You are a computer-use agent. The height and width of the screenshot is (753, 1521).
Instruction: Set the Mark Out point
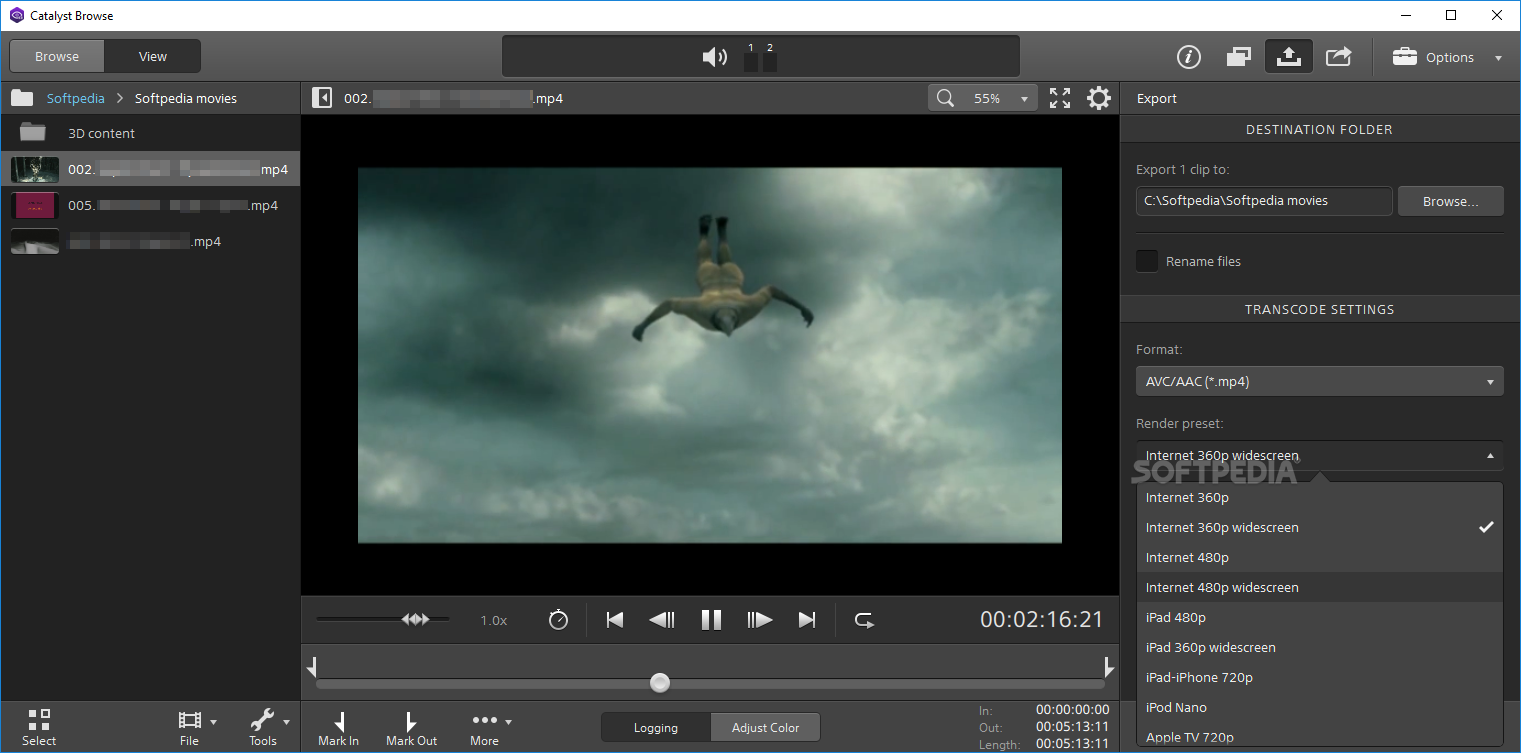pyautogui.click(x=412, y=727)
